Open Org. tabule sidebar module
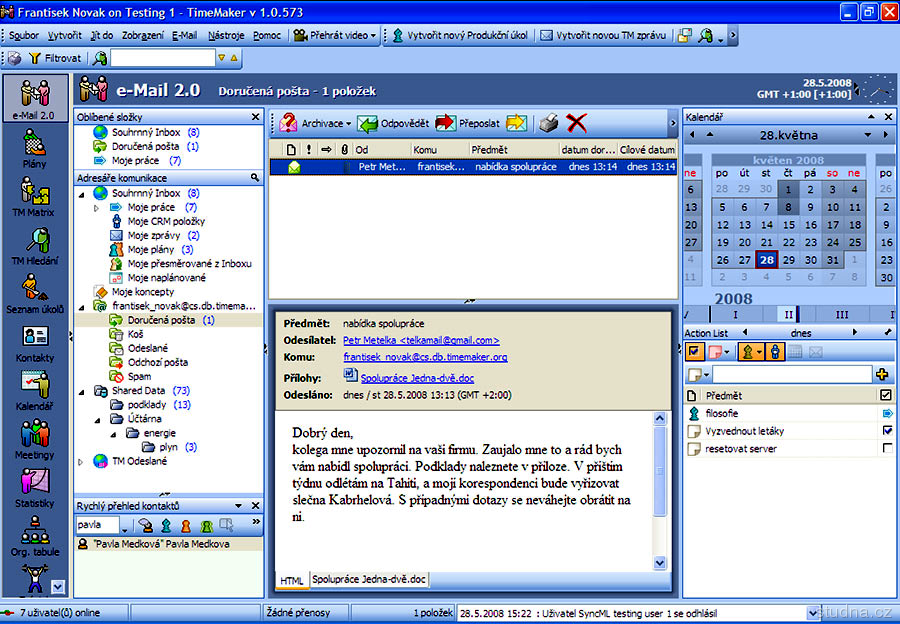900x624 pixels. point(34,536)
